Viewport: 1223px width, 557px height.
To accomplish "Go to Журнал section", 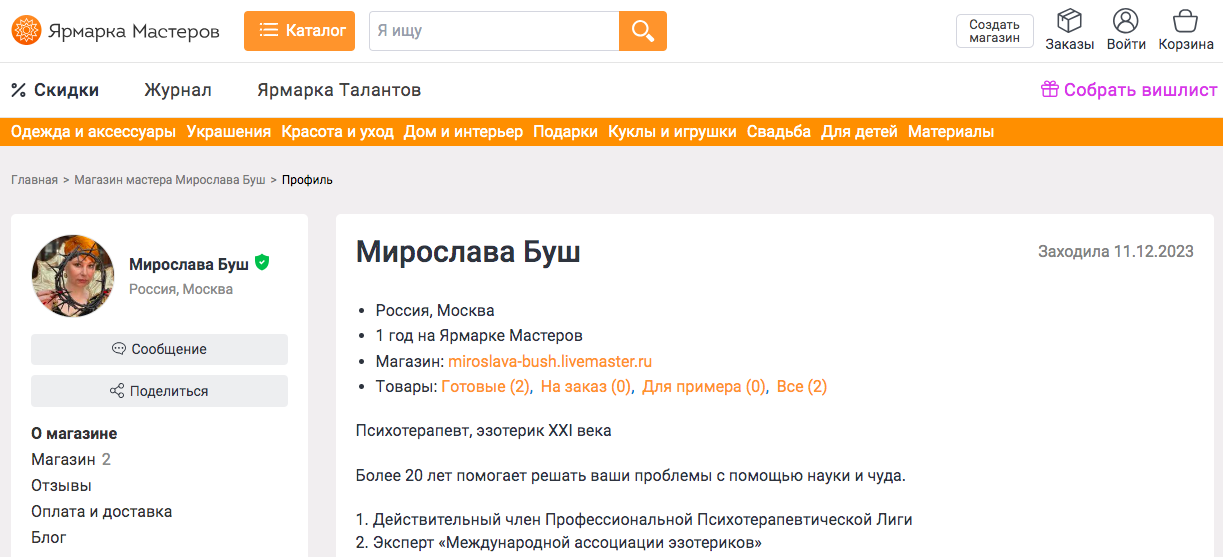I will pyautogui.click(x=178, y=90).
